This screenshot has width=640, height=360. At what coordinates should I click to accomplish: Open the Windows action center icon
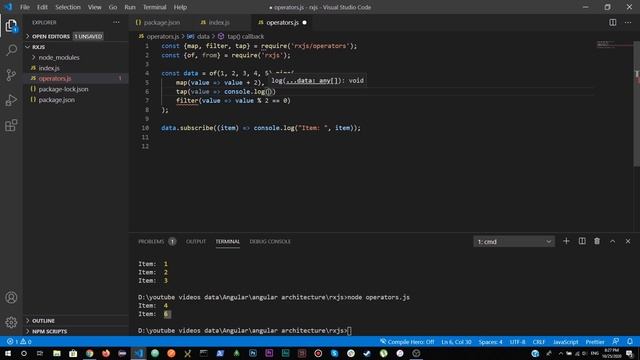pos(629,353)
